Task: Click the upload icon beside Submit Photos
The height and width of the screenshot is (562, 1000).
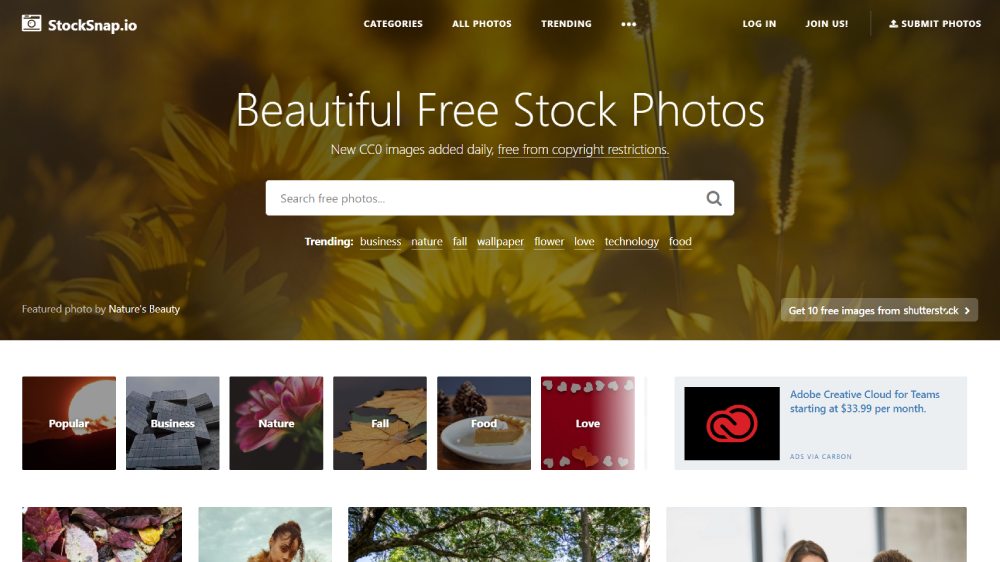Action: click(893, 24)
